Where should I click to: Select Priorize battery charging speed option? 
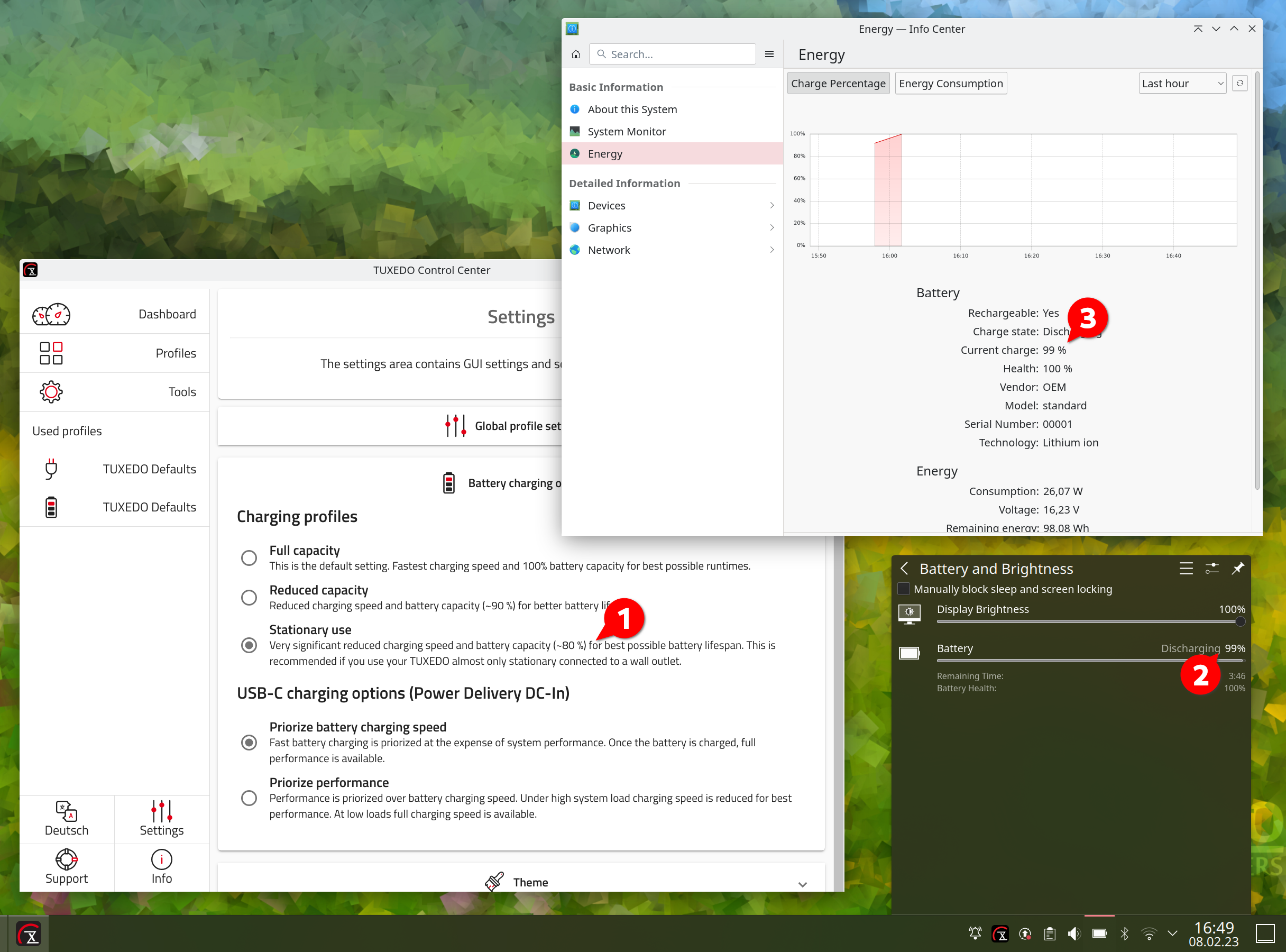coord(249,742)
